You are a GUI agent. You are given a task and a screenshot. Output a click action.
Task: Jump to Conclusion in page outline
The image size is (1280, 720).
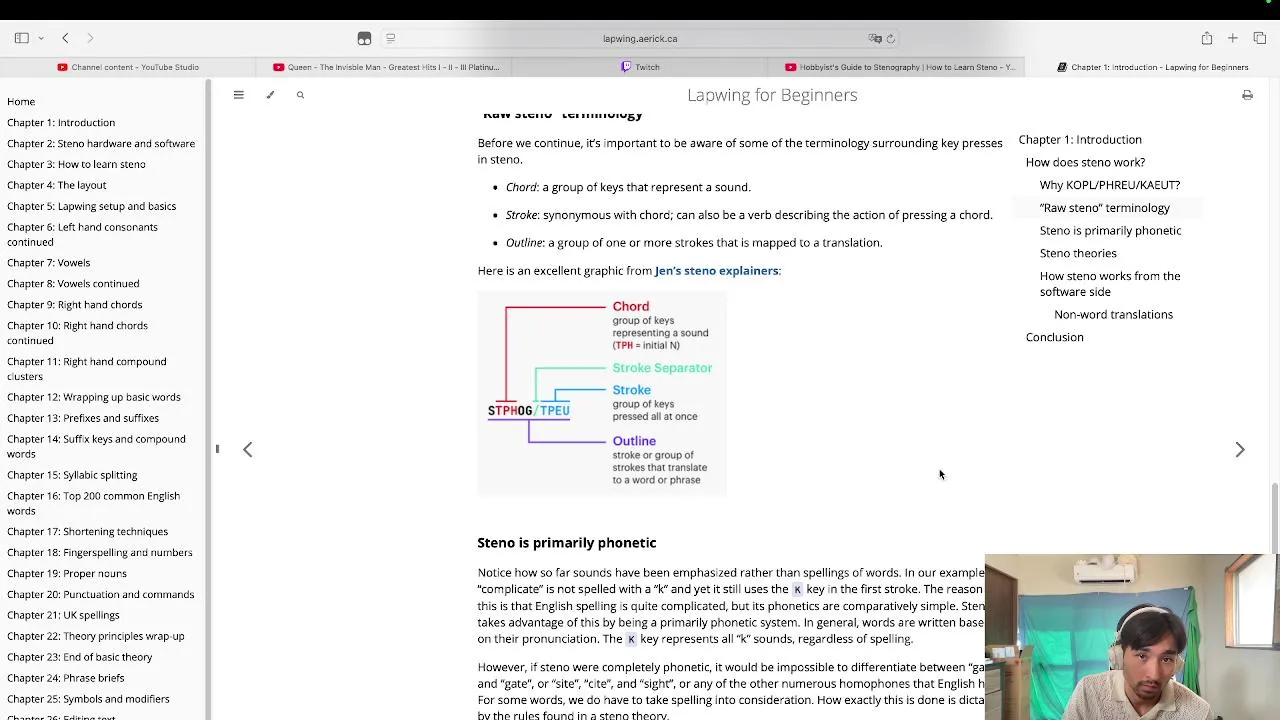(x=1055, y=337)
